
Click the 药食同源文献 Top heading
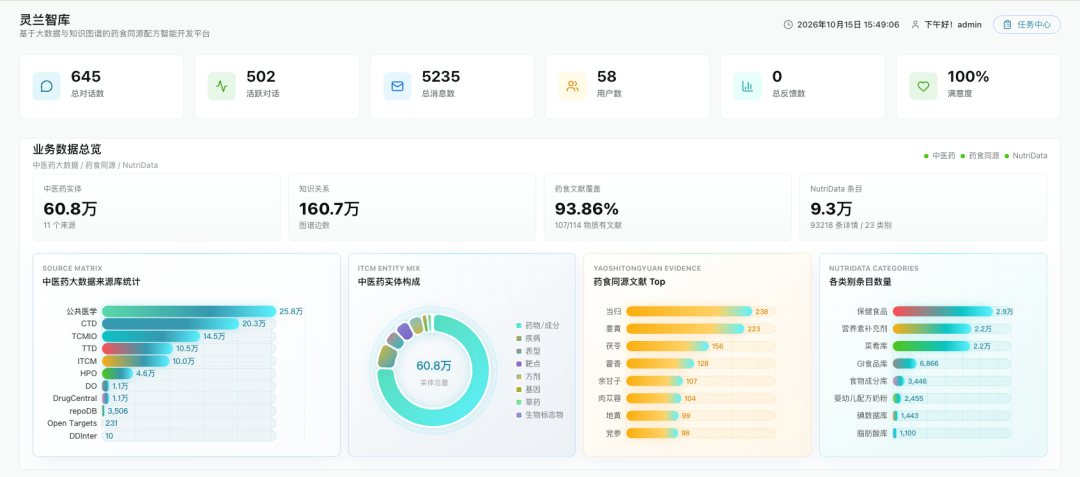click(x=629, y=282)
